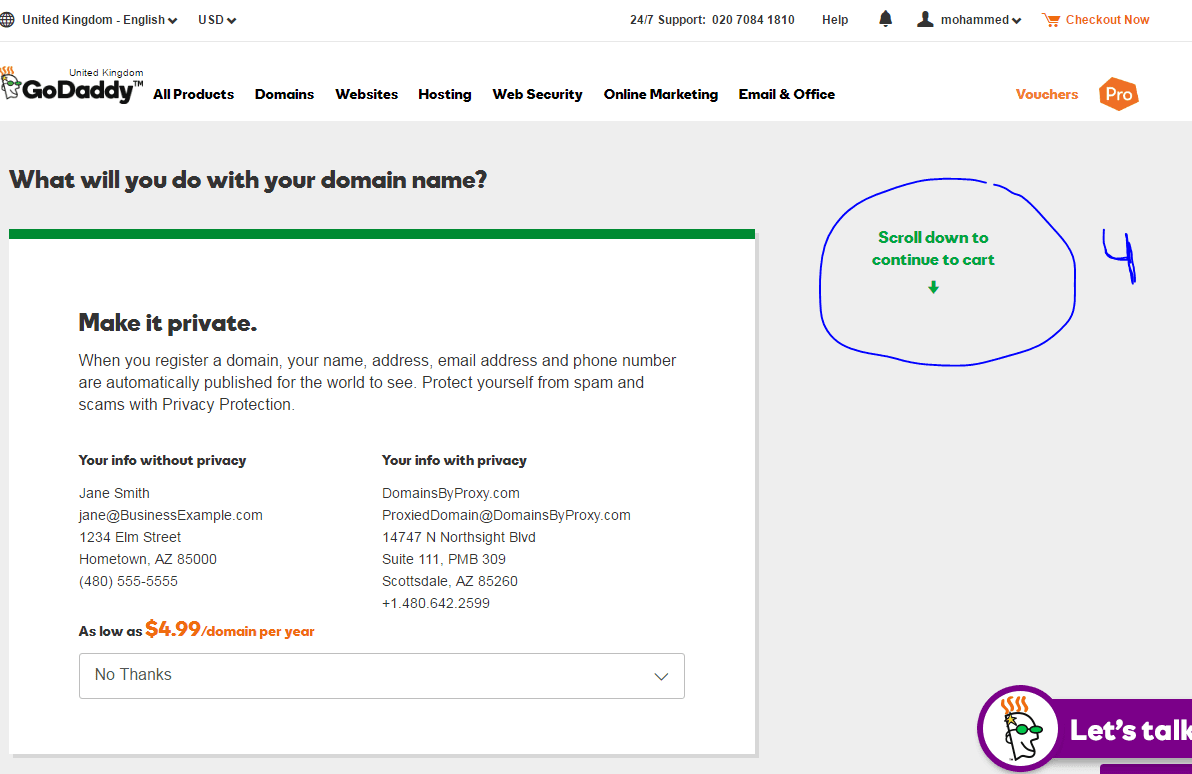Expand the No Thanks privacy dropdown
Image resolution: width=1192 pixels, height=774 pixels.
pos(381,675)
